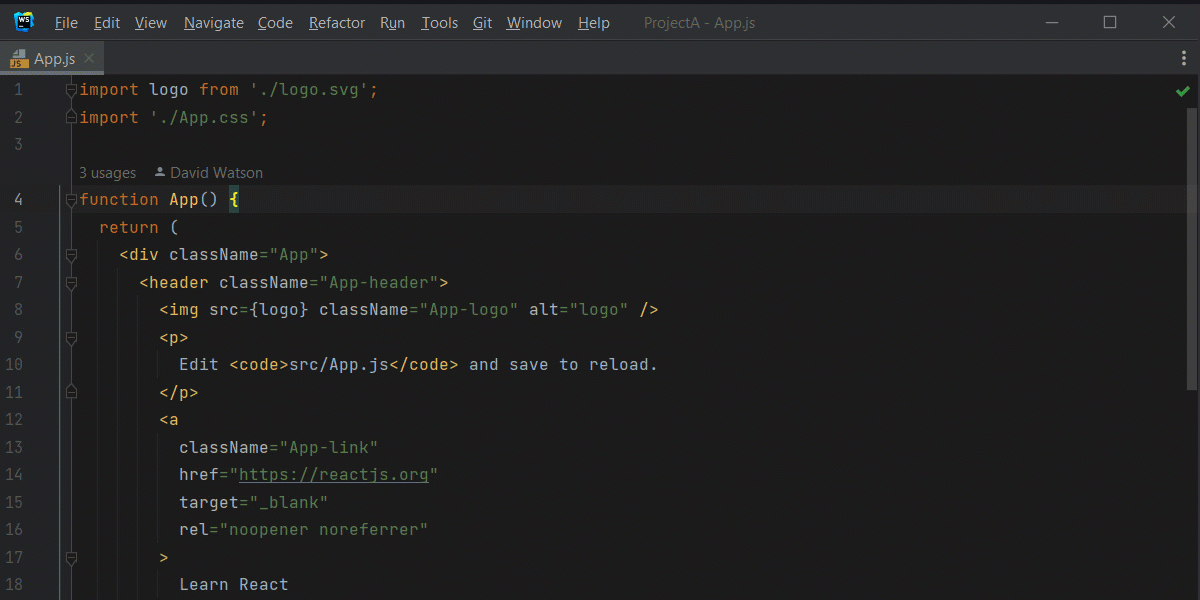Open the Run menu
This screenshot has width=1200, height=600.
(392, 22)
